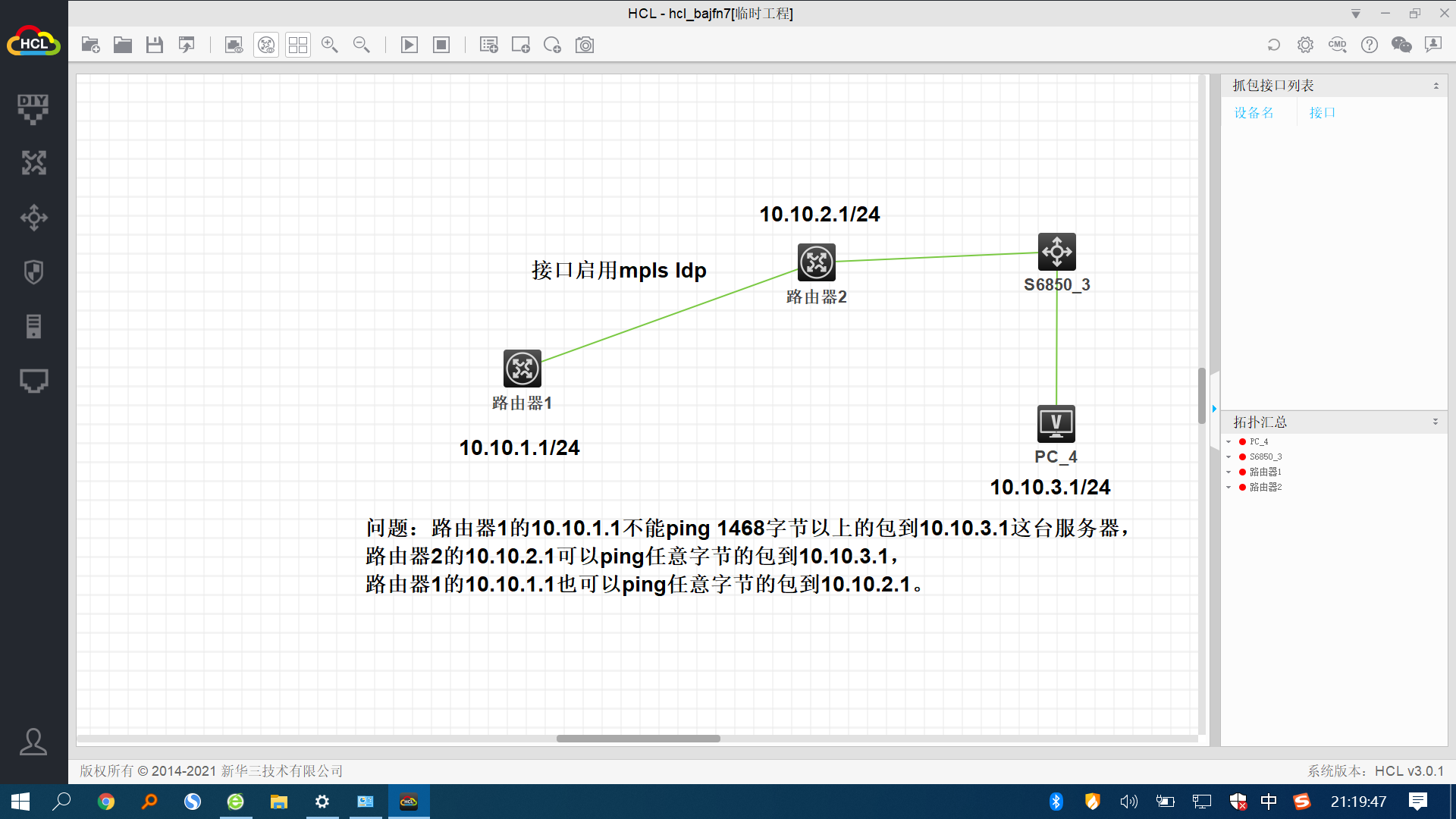Screen dimensions: 1456x819
Task: Add rectangle shape tool
Action: (x=521, y=45)
